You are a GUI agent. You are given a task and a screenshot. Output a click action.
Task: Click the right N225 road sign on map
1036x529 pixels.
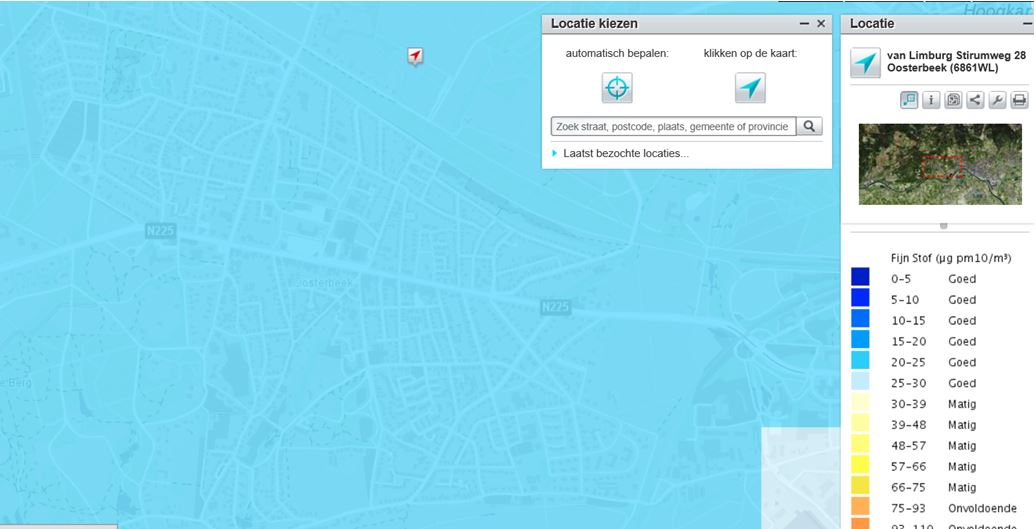pyautogui.click(x=556, y=308)
